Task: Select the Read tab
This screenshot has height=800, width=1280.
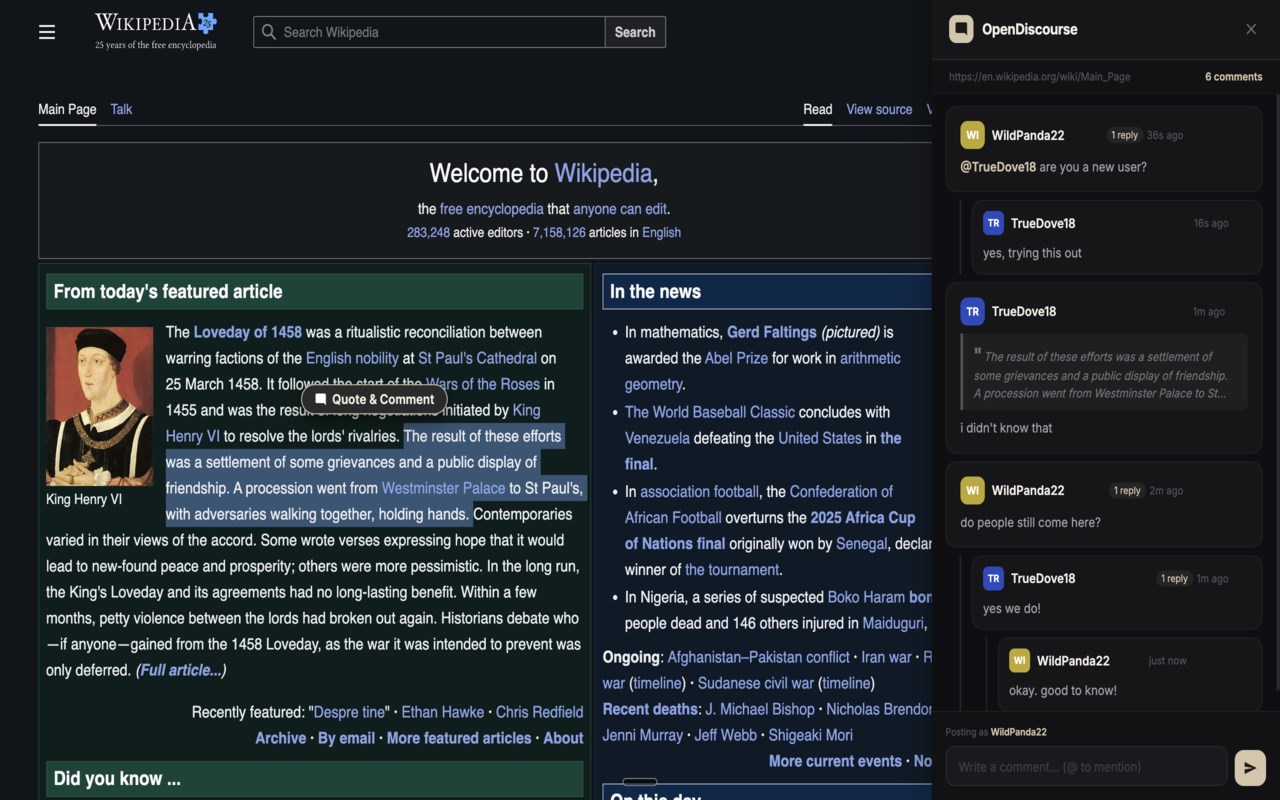Action: [817, 109]
